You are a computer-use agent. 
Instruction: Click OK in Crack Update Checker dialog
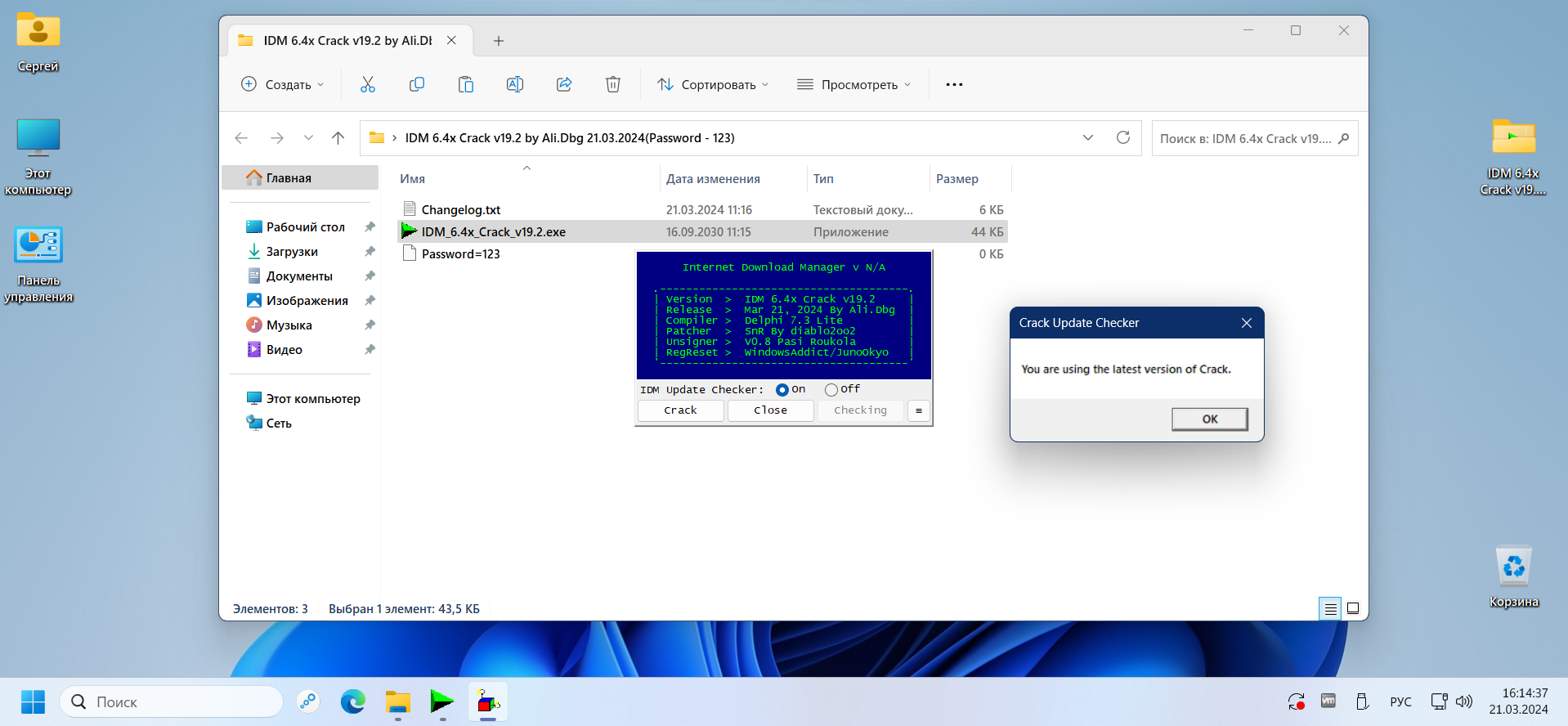[x=1210, y=419]
